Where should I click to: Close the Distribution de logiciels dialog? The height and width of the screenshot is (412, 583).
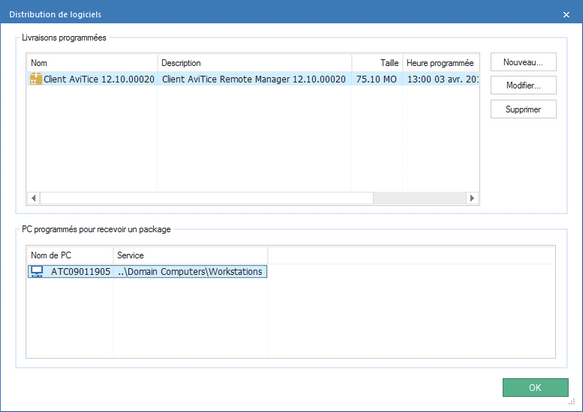(x=566, y=15)
